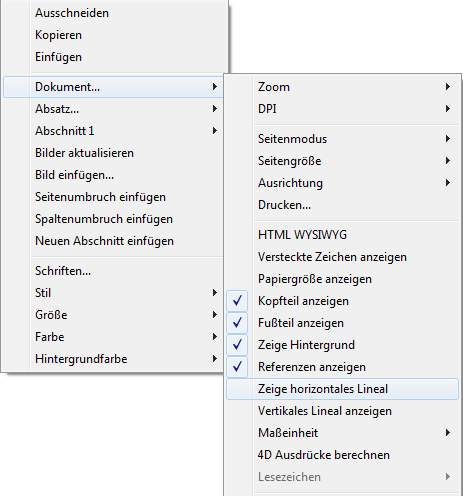463x496 pixels.
Task: Expand the Zoom submenu
Action: click(x=342, y=87)
